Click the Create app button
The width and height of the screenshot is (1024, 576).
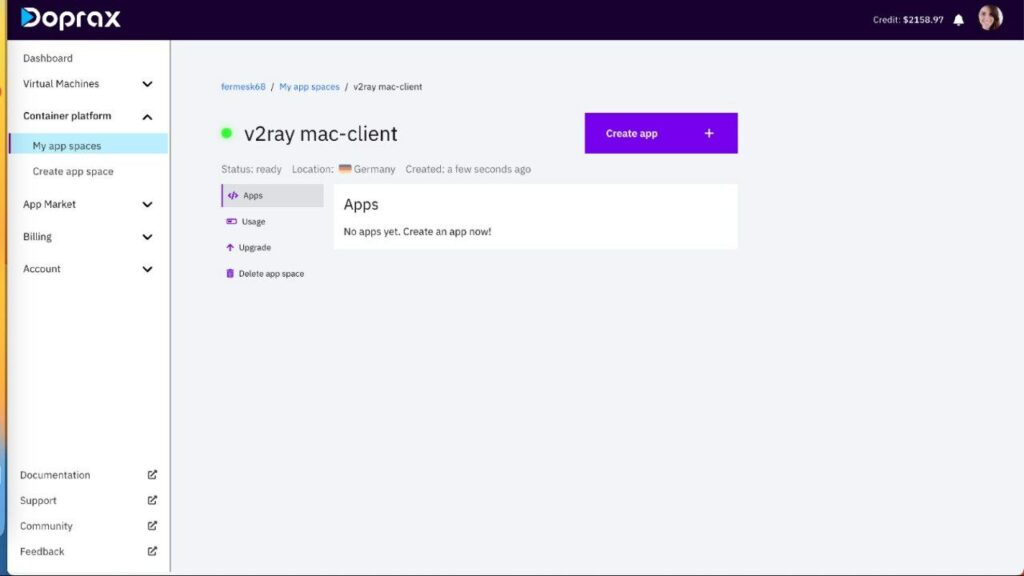[x=661, y=133]
